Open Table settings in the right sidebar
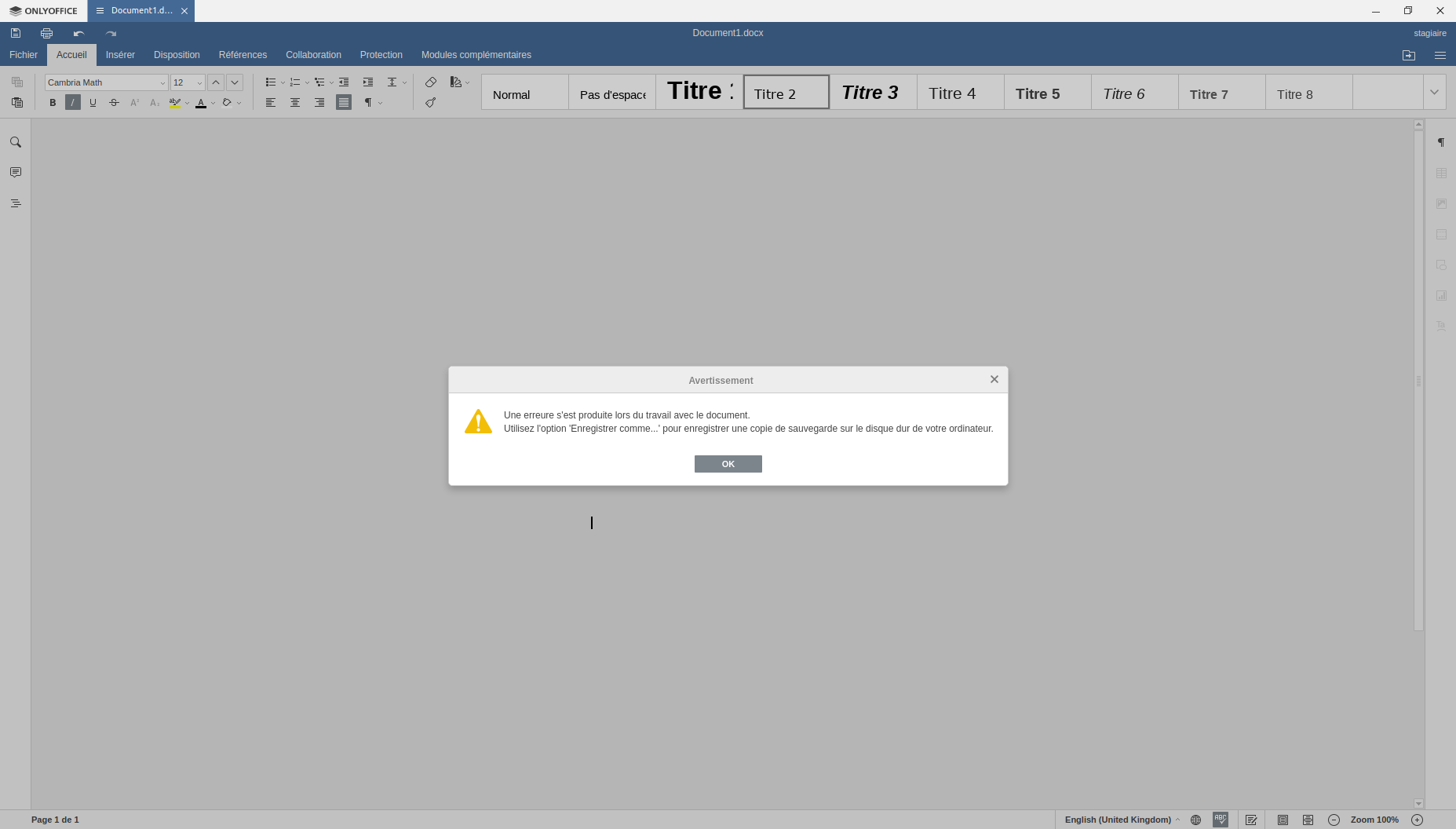The image size is (1456, 829). point(1442,173)
